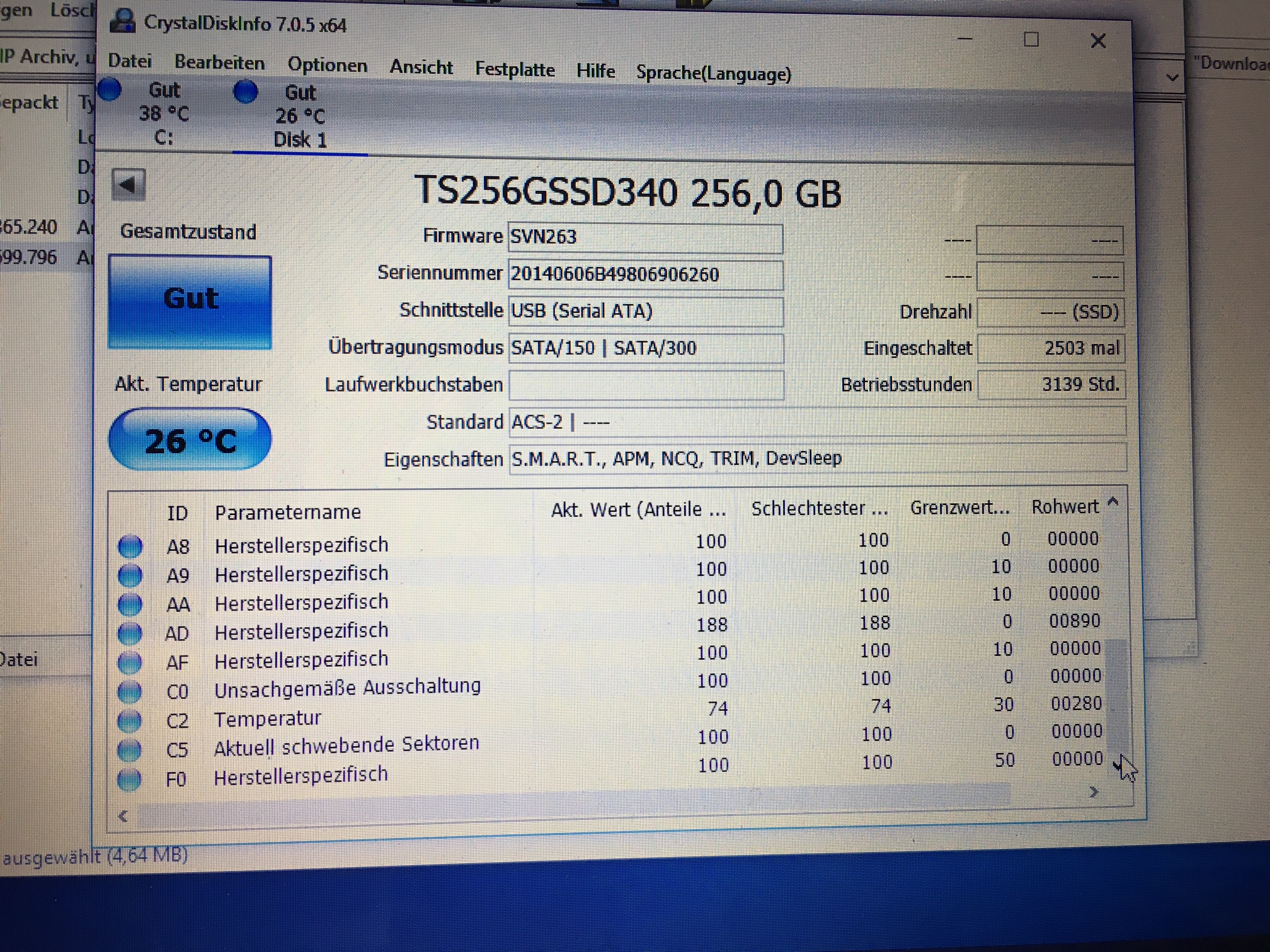This screenshot has height=952, width=1270.
Task: Click the Rohwert column header
Action: [1065, 507]
